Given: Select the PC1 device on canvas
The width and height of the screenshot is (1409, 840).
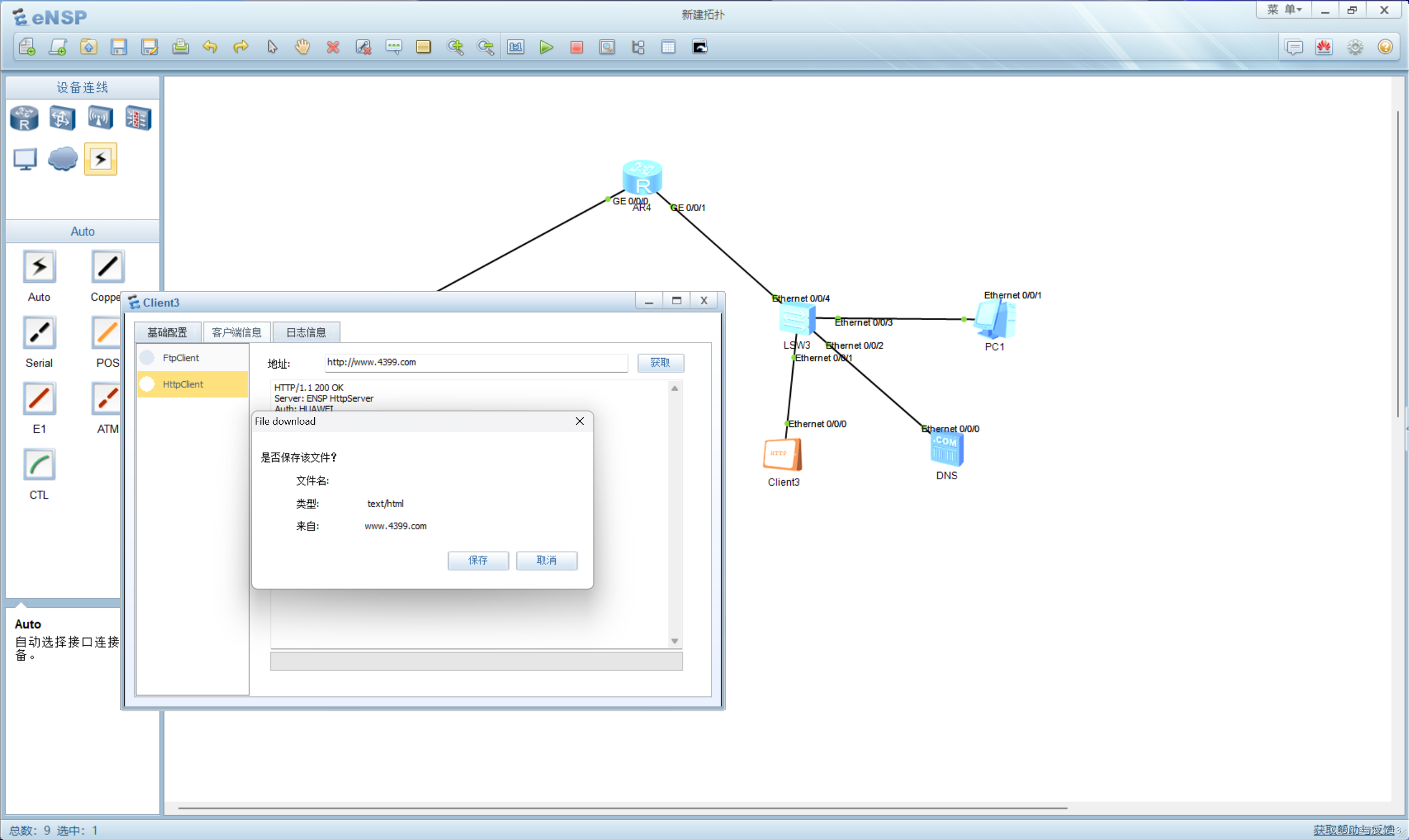Looking at the screenshot, I should [x=996, y=320].
